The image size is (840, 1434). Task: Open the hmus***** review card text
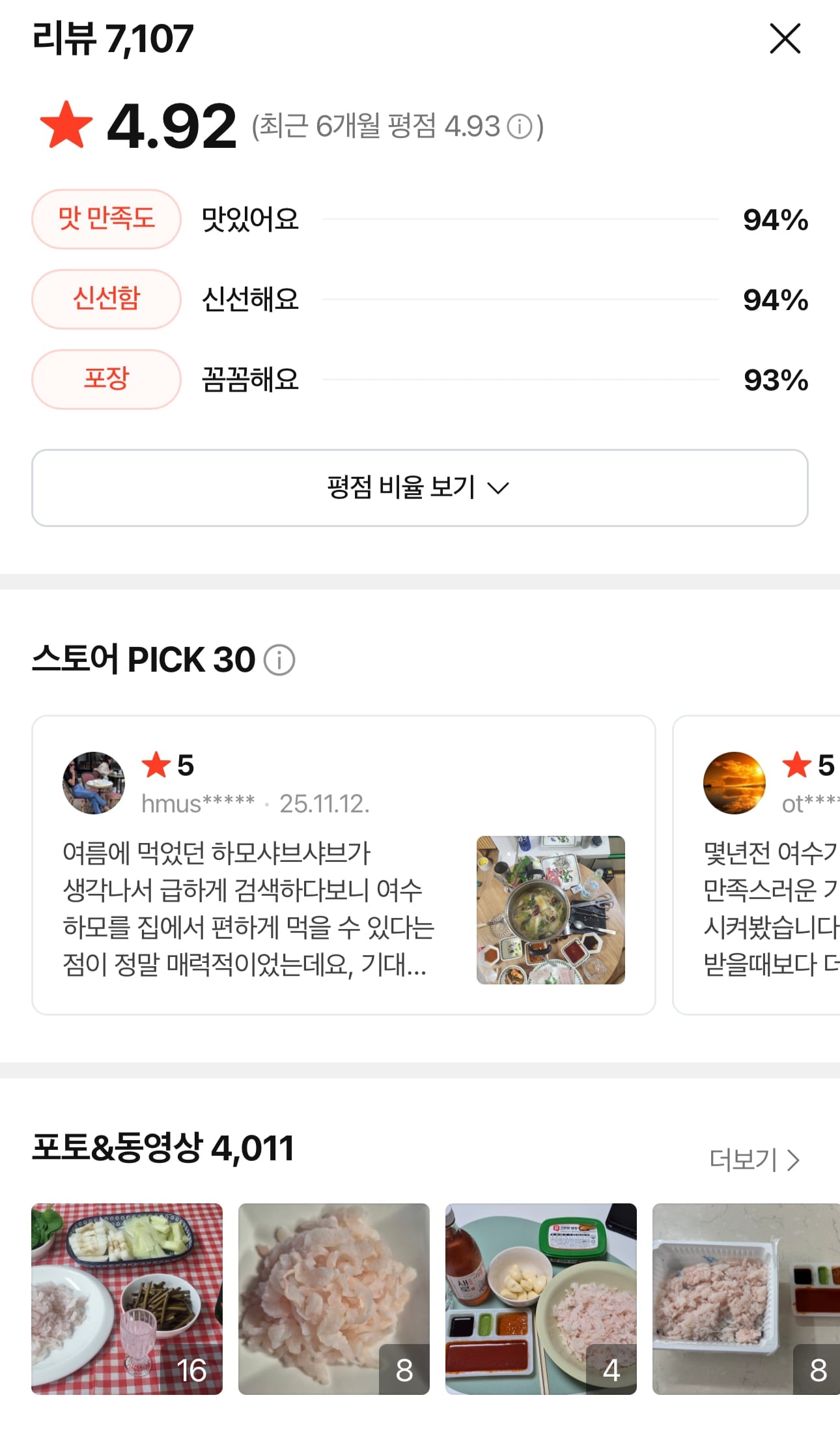coord(249,908)
